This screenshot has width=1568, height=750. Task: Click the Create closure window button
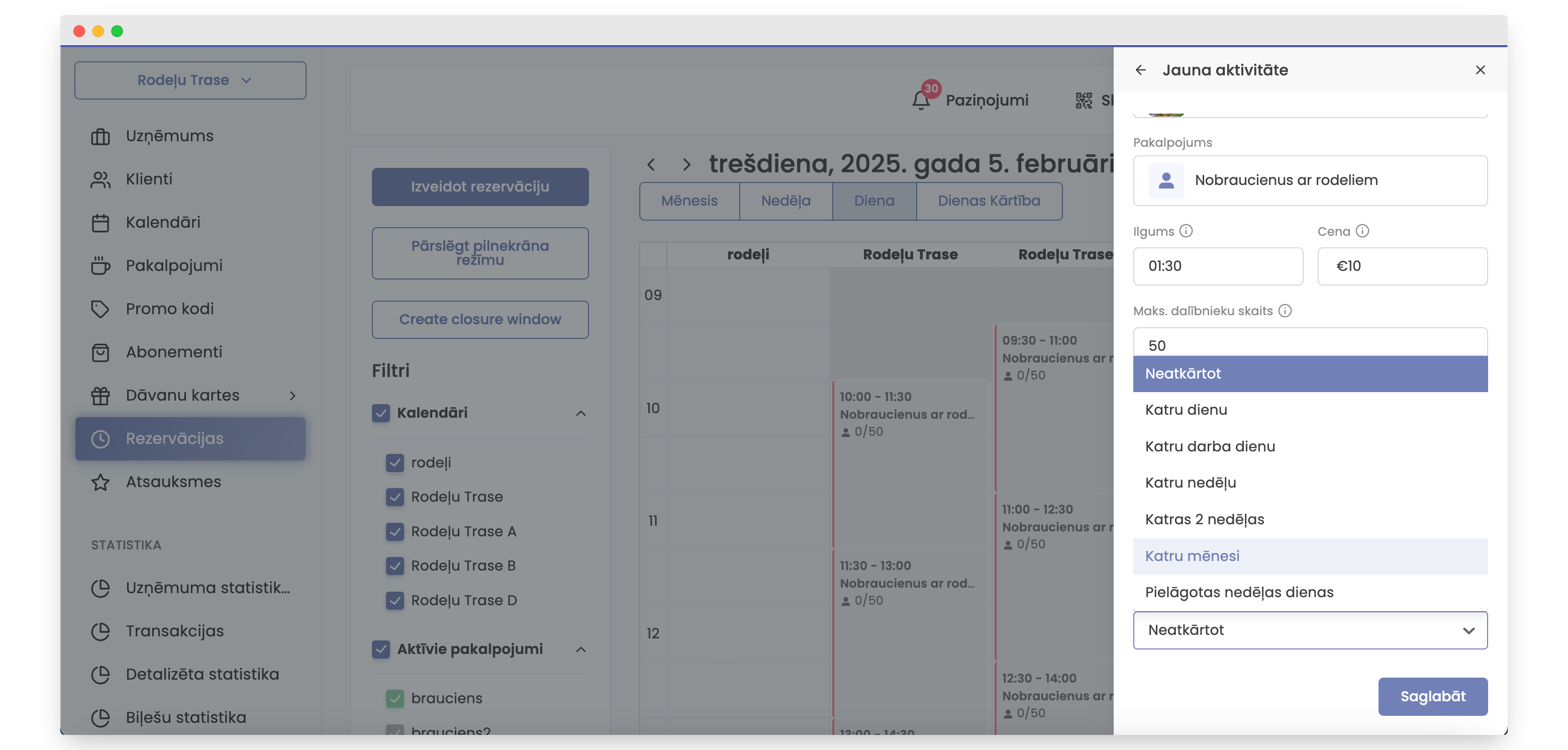point(479,320)
